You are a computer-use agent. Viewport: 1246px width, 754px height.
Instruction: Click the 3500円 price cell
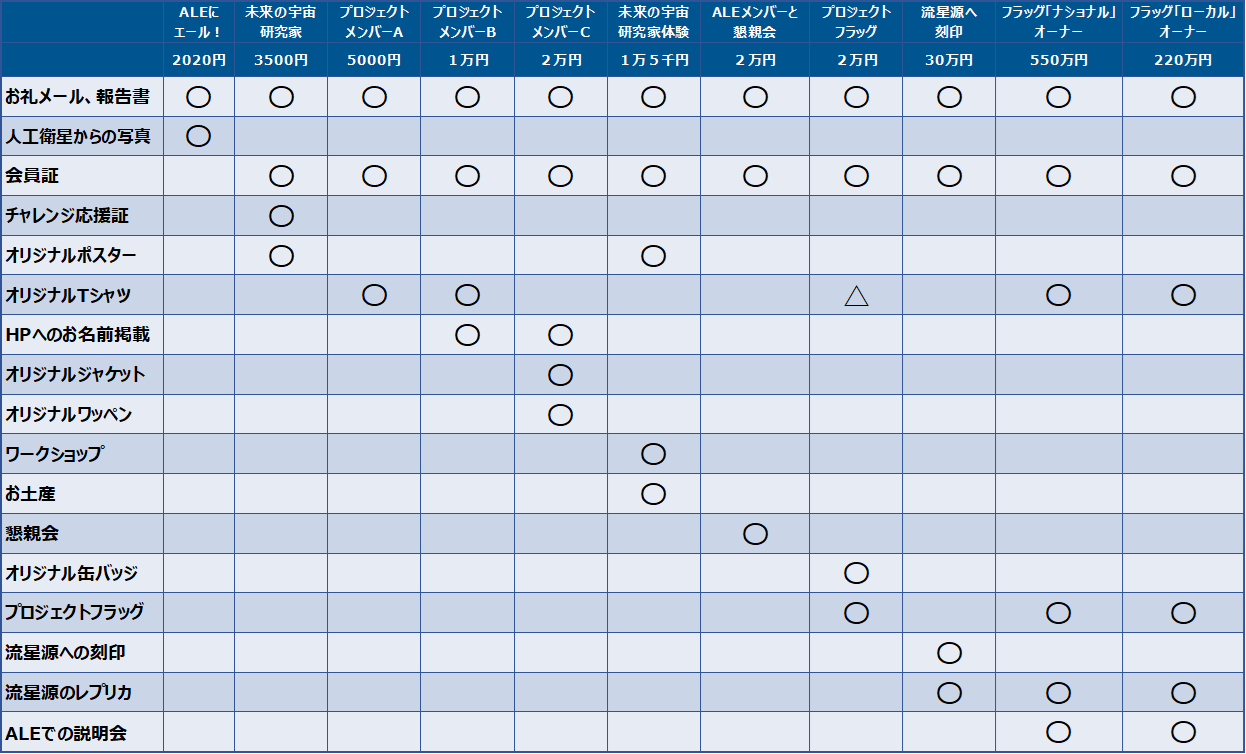coord(281,60)
